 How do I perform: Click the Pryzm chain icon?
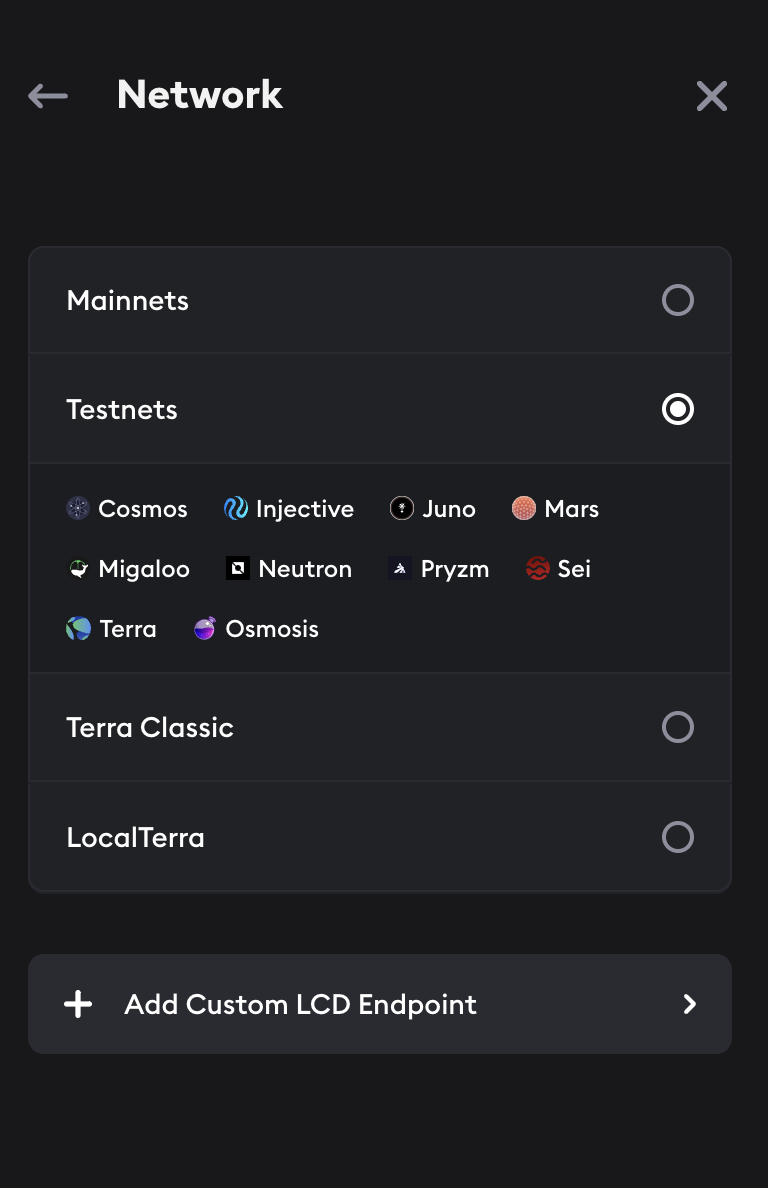(x=400, y=569)
